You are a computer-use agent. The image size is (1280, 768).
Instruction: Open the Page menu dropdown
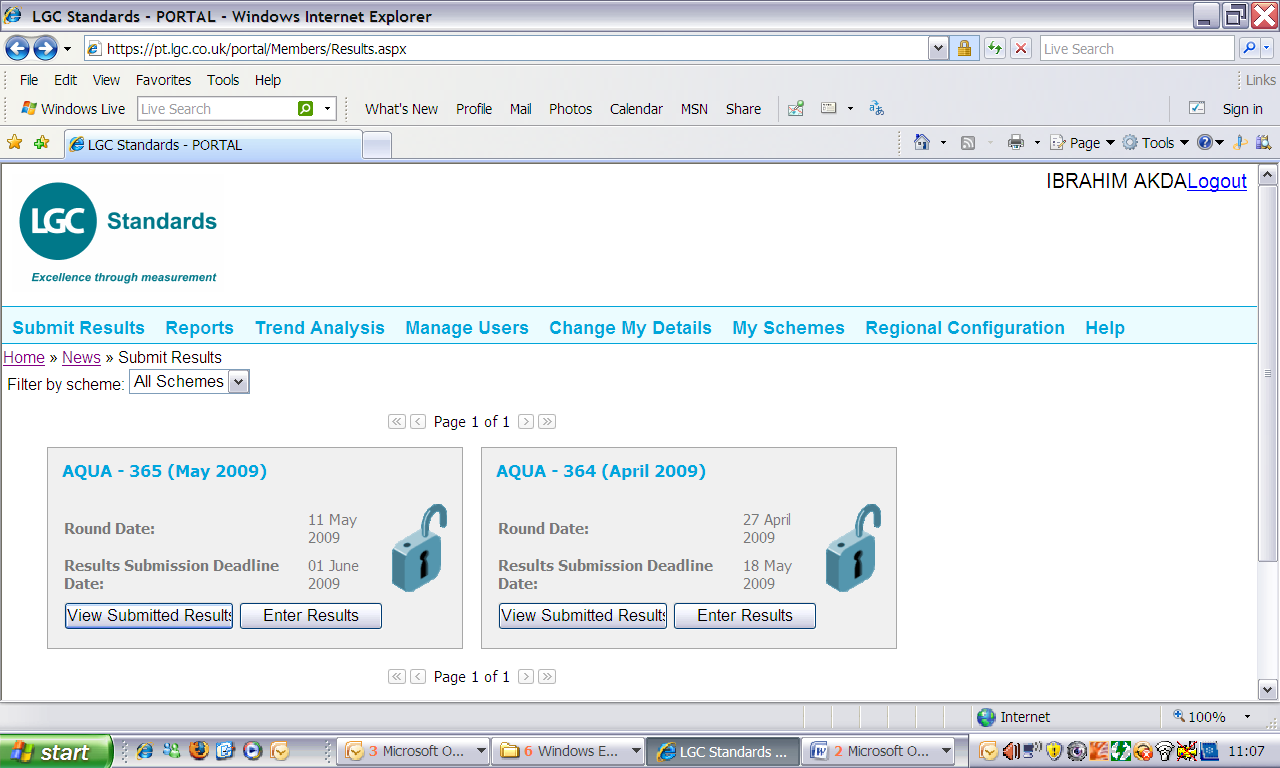pos(1082,143)
